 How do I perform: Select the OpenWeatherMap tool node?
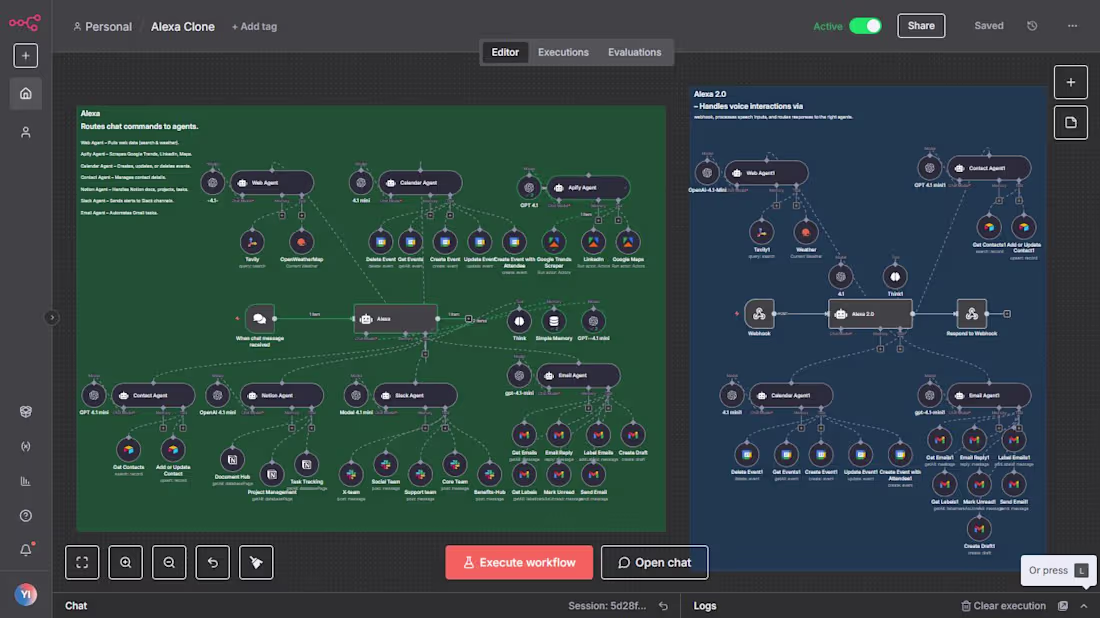pos(302,242)
